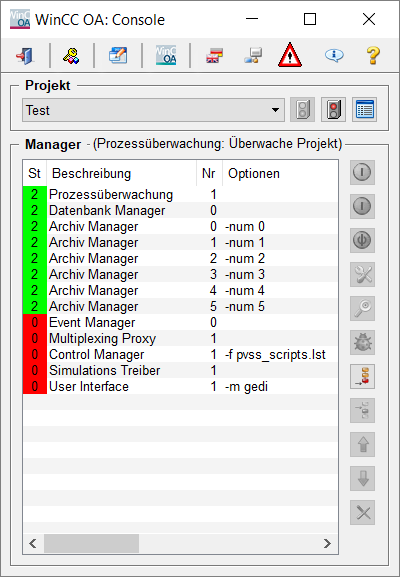Click the network host computers icon
Viewport: 400px width, 577px height.
(x=253, y=56)
